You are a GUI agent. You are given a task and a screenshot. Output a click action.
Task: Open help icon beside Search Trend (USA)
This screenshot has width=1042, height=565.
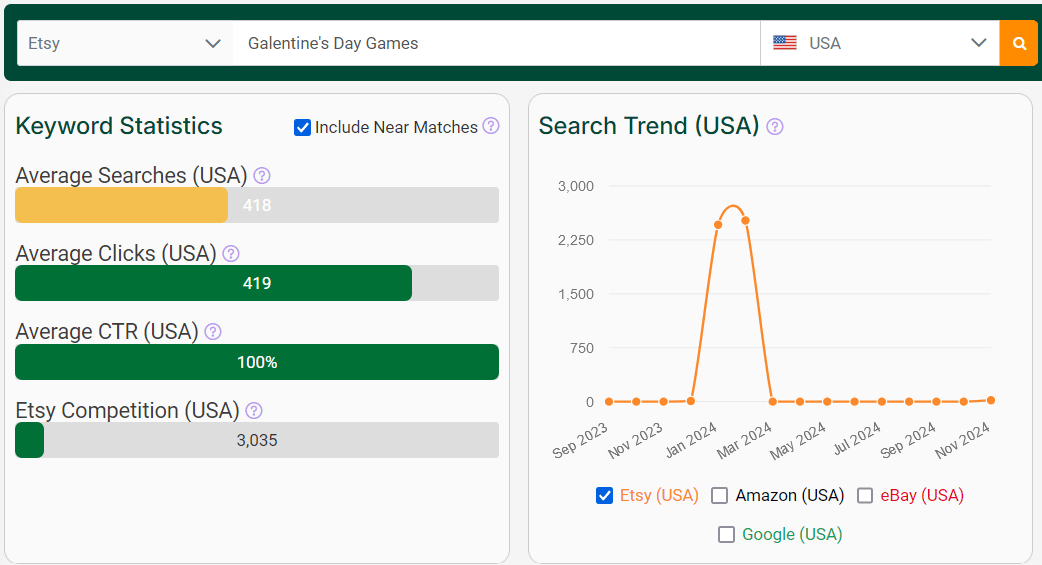tap(775, 126)
